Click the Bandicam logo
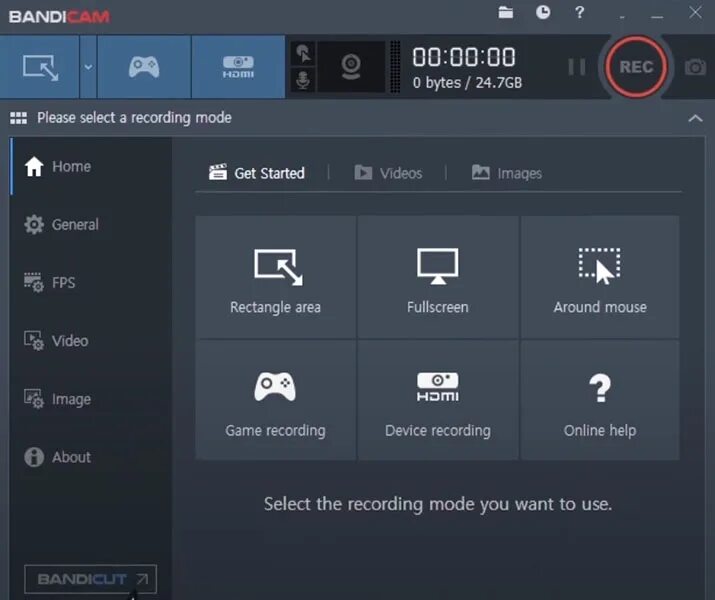715x600 pixels. coord(59,17)
